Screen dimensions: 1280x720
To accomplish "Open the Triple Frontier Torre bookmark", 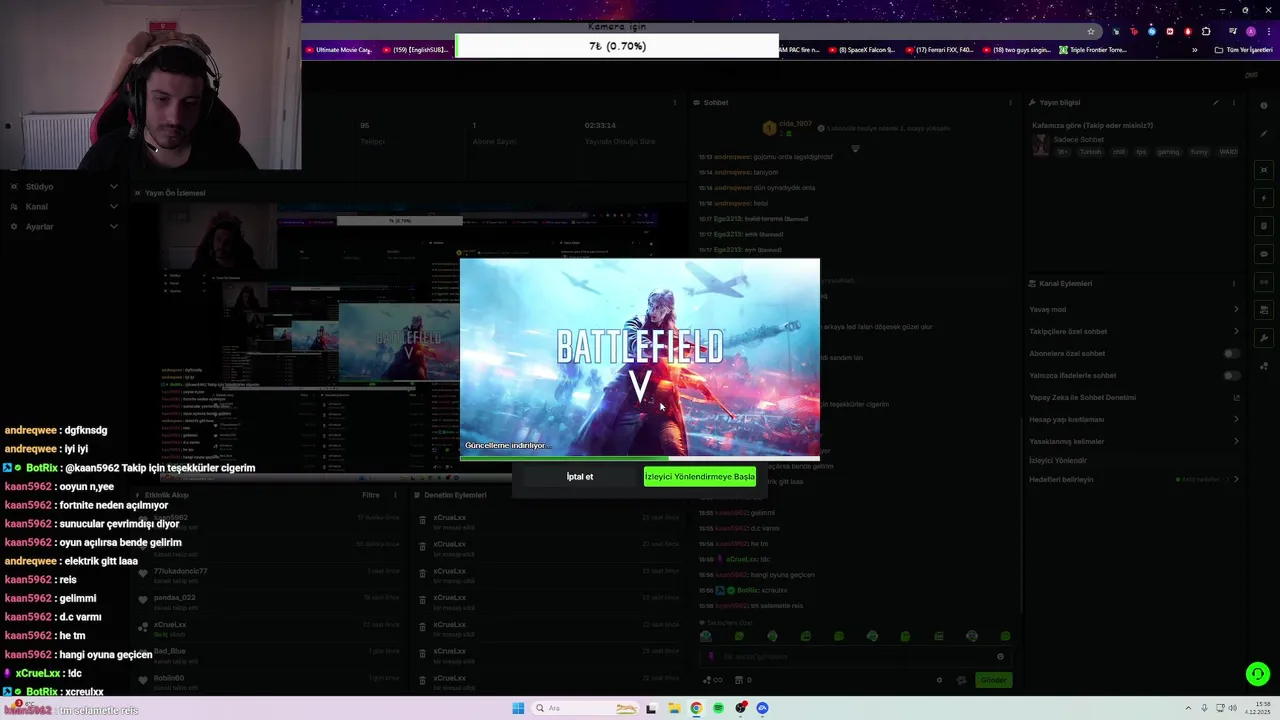I will click(1093, 49).
